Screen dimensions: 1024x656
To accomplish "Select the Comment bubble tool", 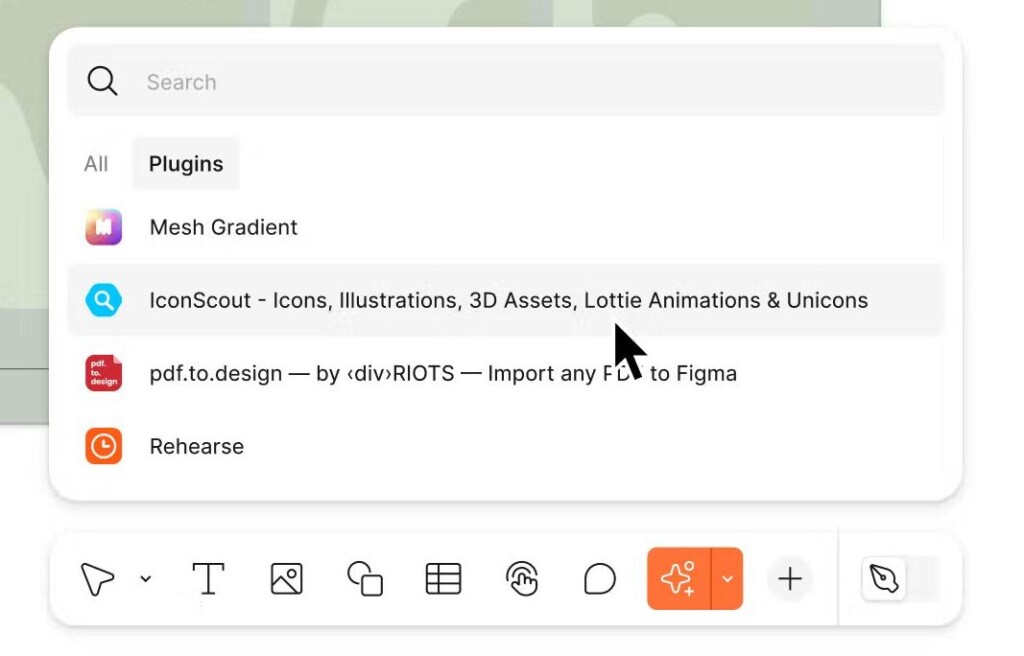I will point(600,579).
